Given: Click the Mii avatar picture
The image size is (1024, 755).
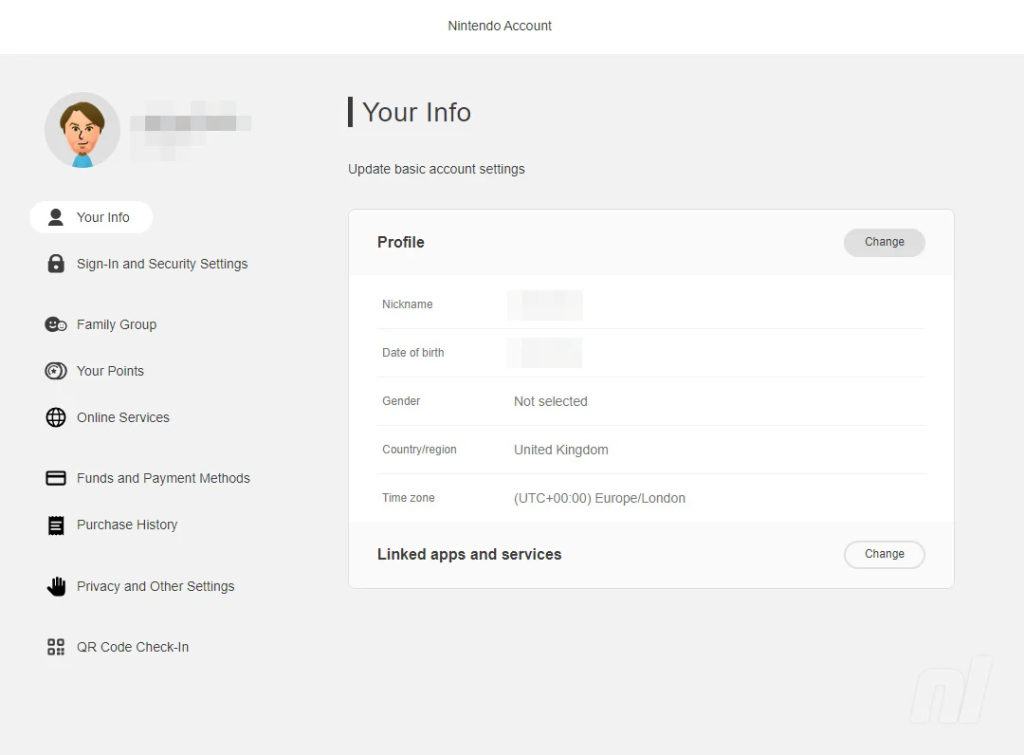Looking at the screenshot, I should click(82, 130).
